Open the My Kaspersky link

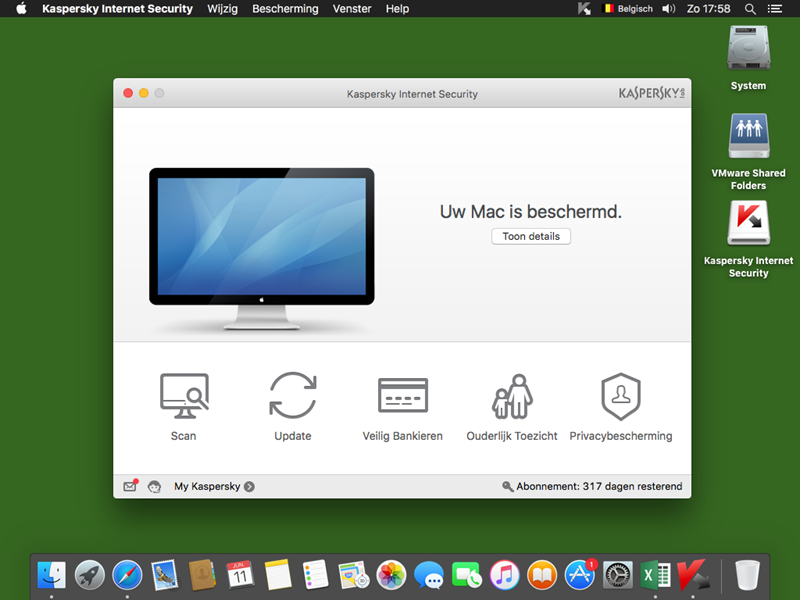(x=214, y=487)
